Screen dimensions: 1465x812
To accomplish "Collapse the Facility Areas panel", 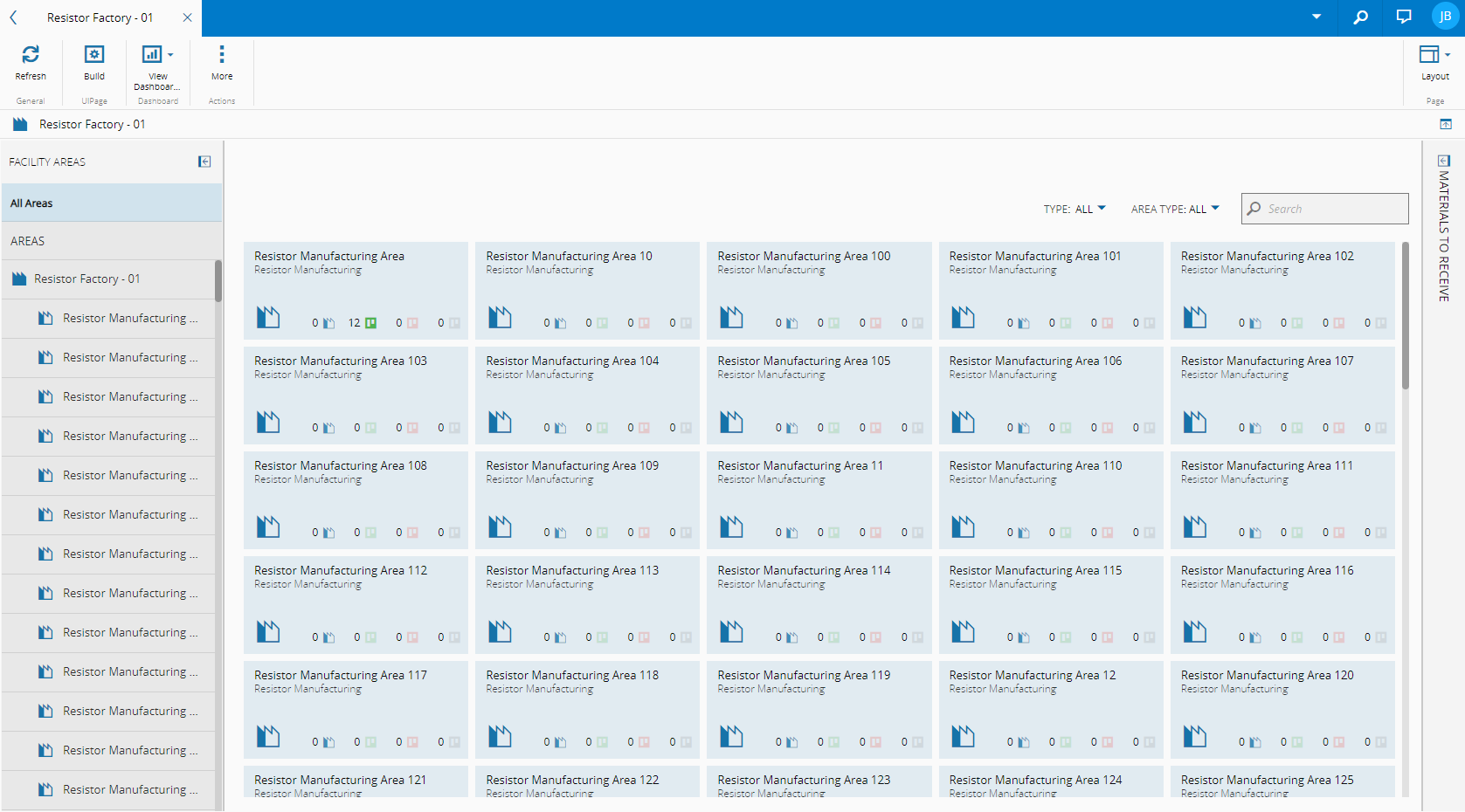I will pos(204,162).
